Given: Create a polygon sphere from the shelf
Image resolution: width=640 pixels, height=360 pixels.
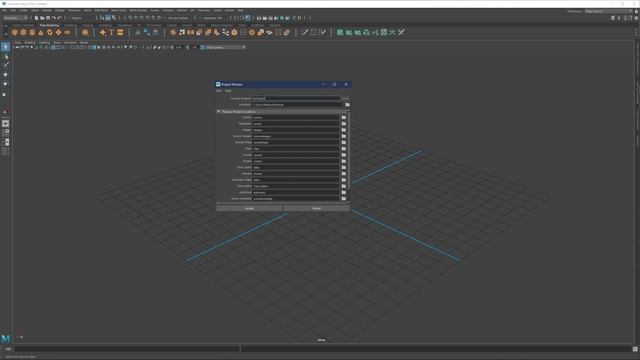Looking at the screenshot, I should tap(15, 32).
